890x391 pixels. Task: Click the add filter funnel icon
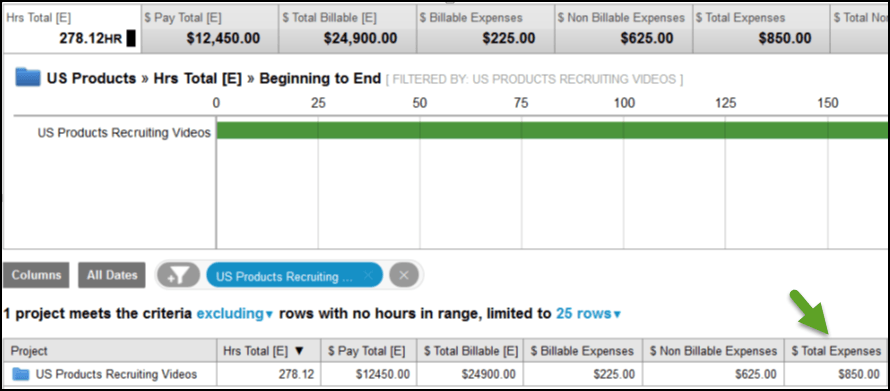click(179, 275)
